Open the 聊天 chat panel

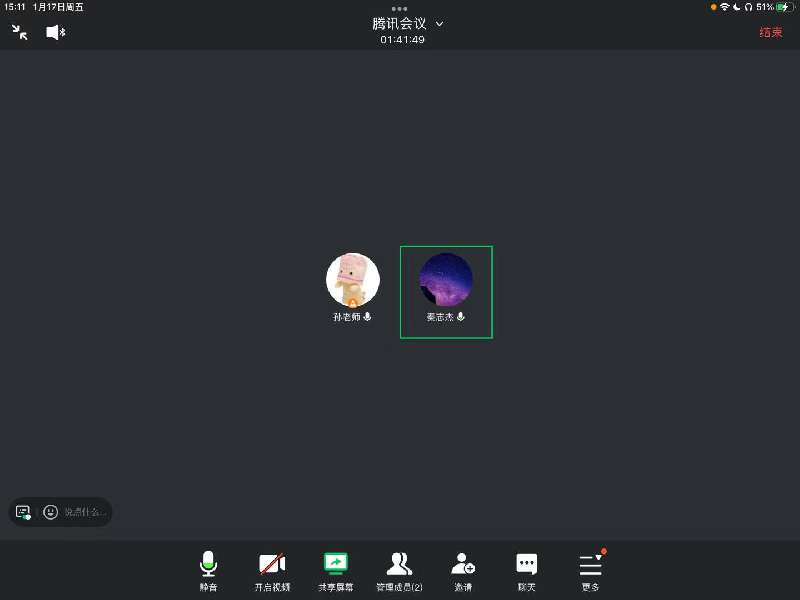[x=527, y=571]
